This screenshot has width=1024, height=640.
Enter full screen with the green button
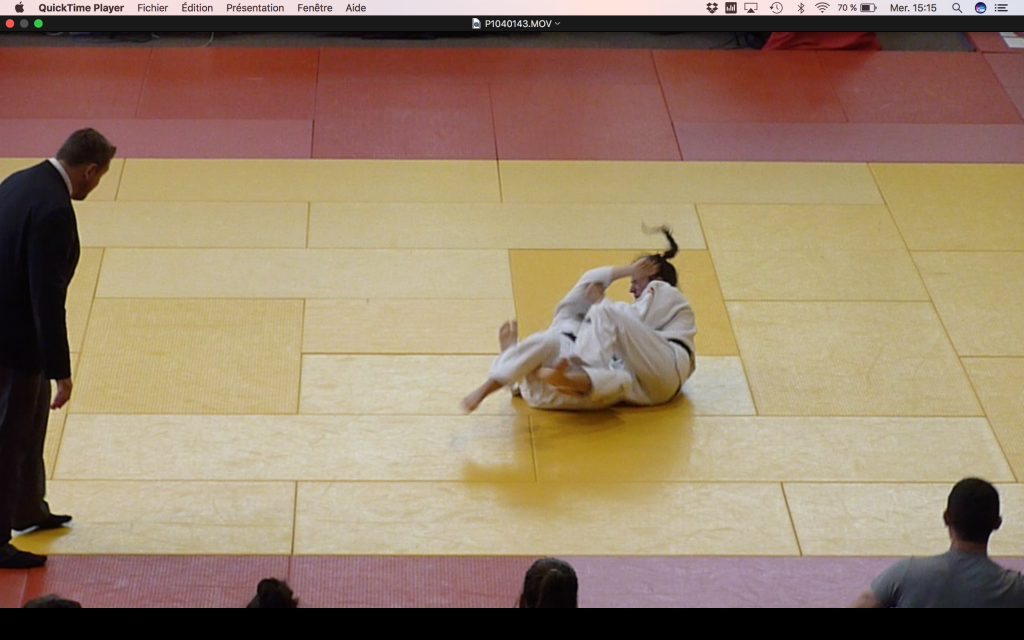39,24
